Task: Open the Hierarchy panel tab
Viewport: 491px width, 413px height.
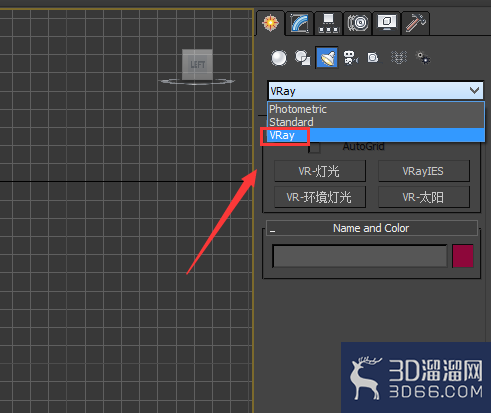Action: [x=328, y=23]
